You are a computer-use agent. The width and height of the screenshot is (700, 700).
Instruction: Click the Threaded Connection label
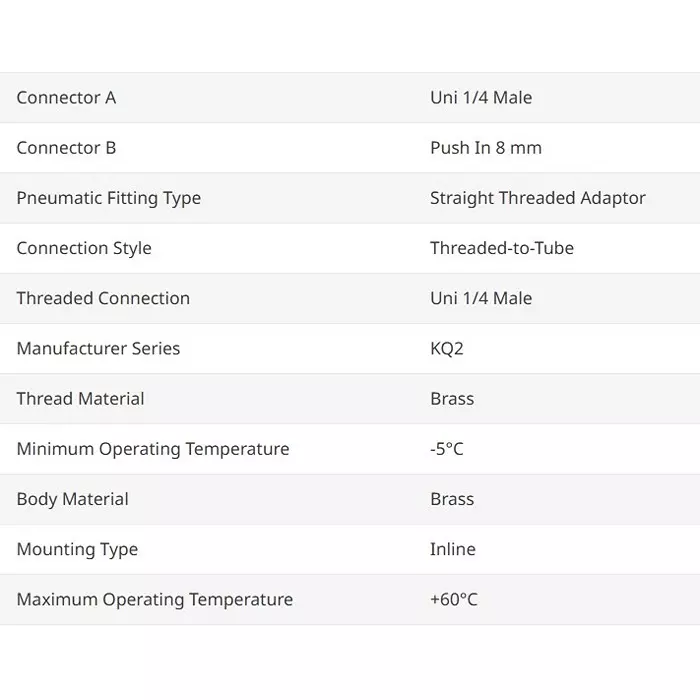pyautogui.click(x=103, y=298)
